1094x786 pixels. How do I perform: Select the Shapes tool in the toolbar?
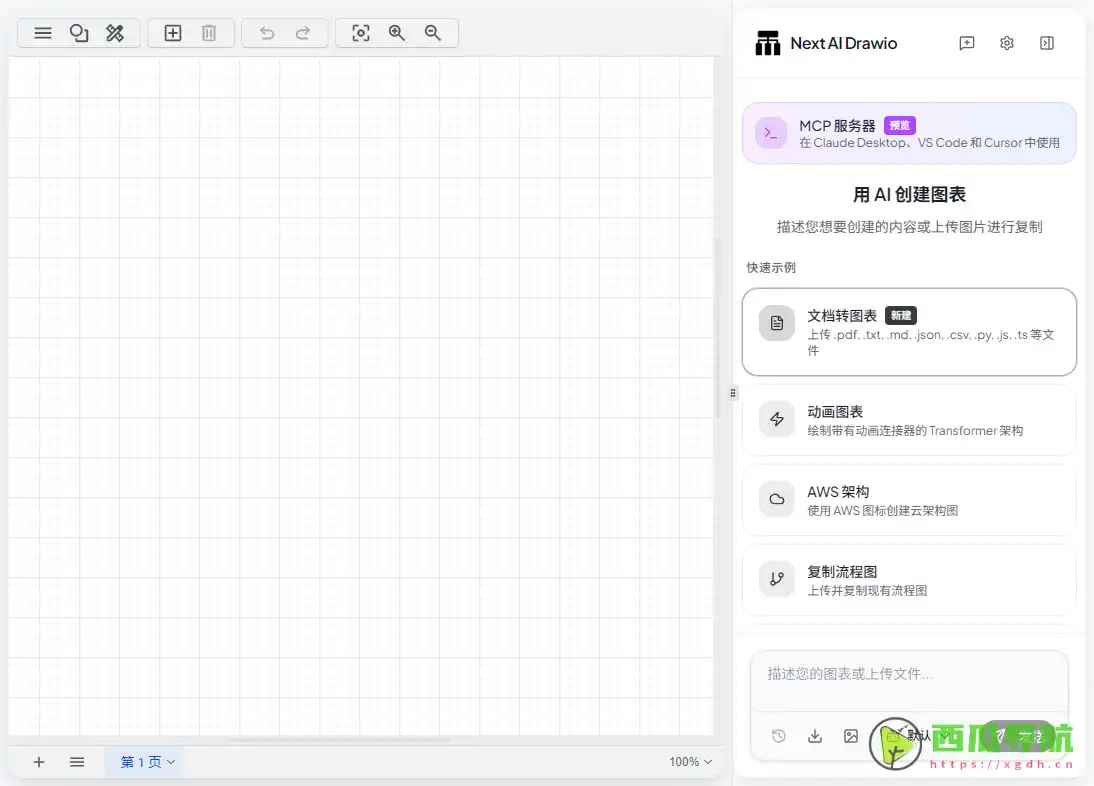point(79,32)
